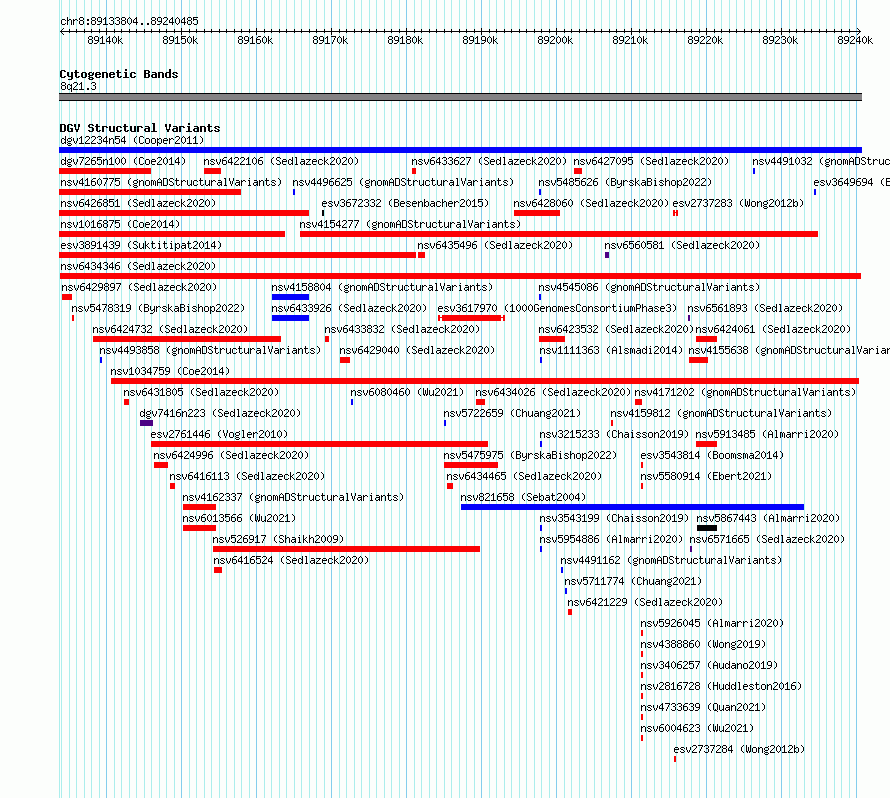890x798 pixels.
Task: Click nsv4159812 gnomADStructuralVariants label
Action: coord(721,413)
